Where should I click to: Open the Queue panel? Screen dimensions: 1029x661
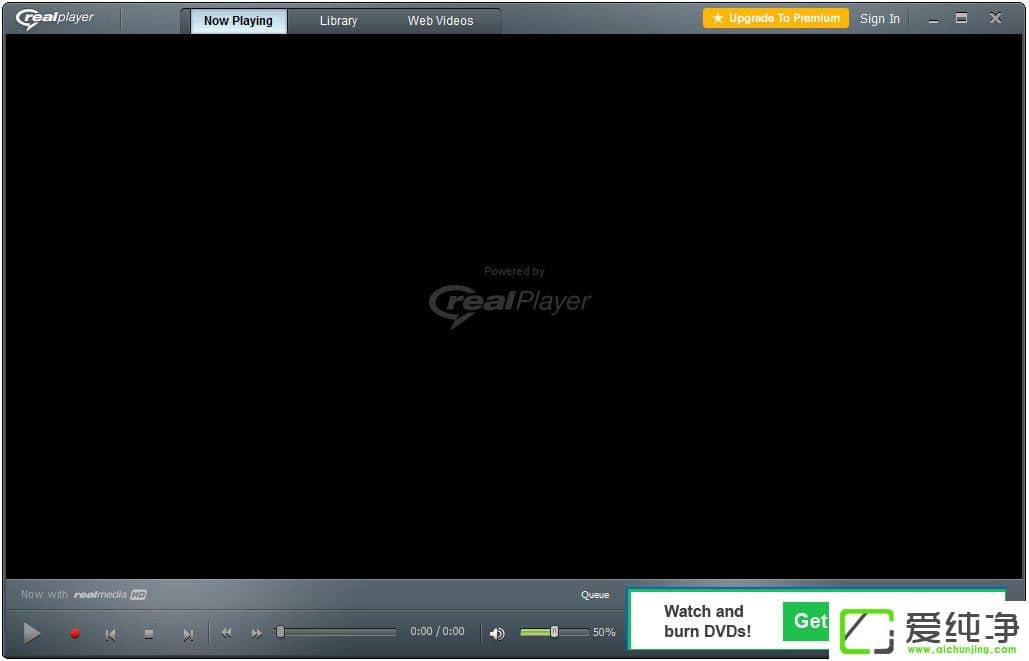[595, 595]
